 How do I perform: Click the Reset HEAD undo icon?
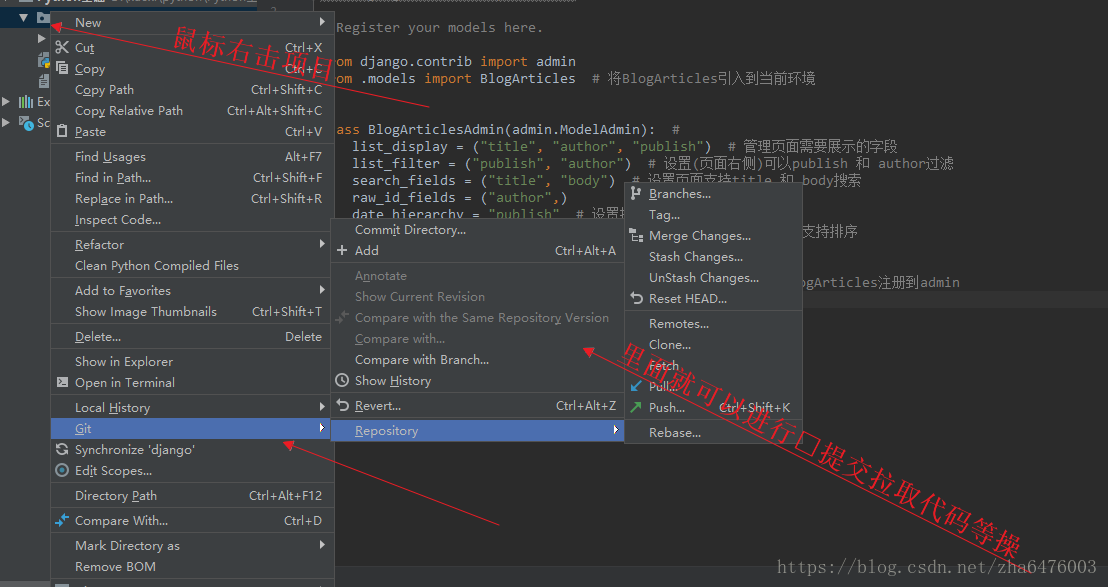[636, 298]
